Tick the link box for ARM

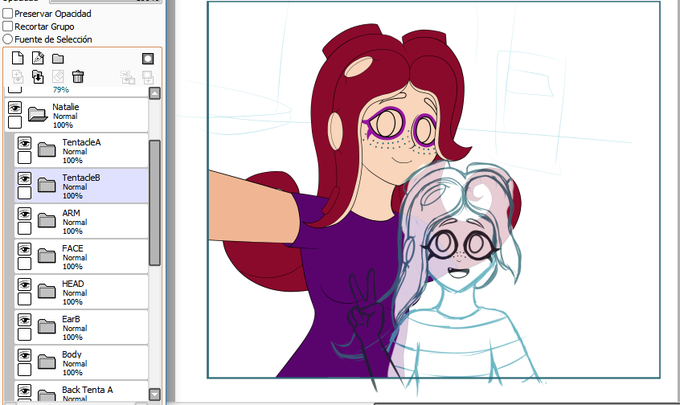[24, 228]
